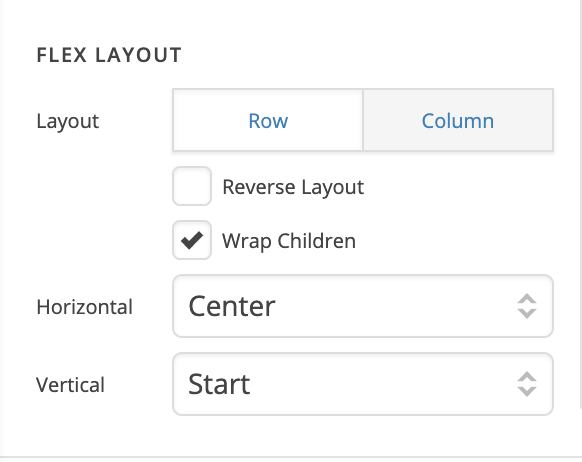Switch layout to Column
Screen dimensions: 582x462
pyautogui.click(x=458, y=120)
